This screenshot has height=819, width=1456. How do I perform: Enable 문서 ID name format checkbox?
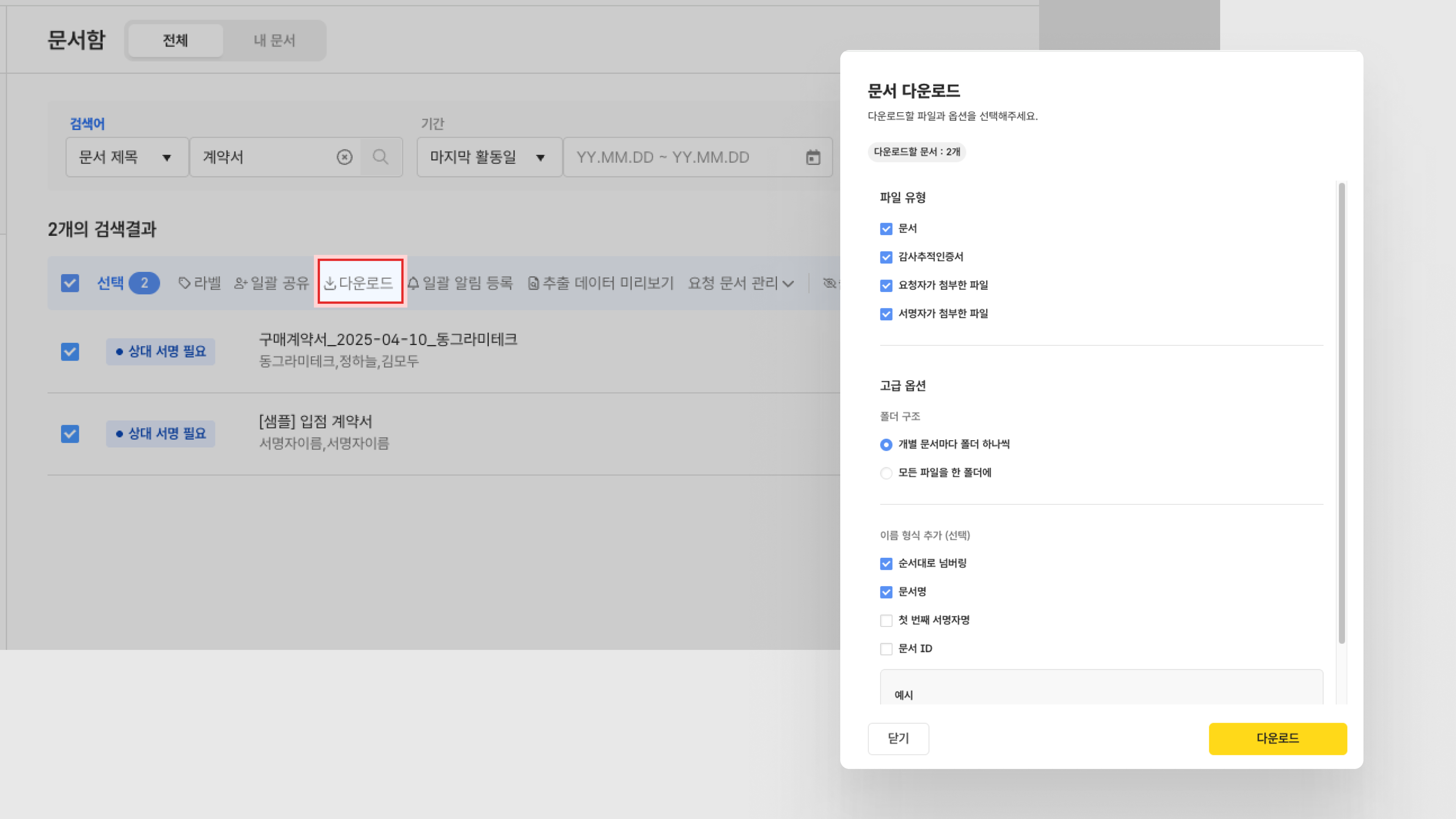[886, 649]
